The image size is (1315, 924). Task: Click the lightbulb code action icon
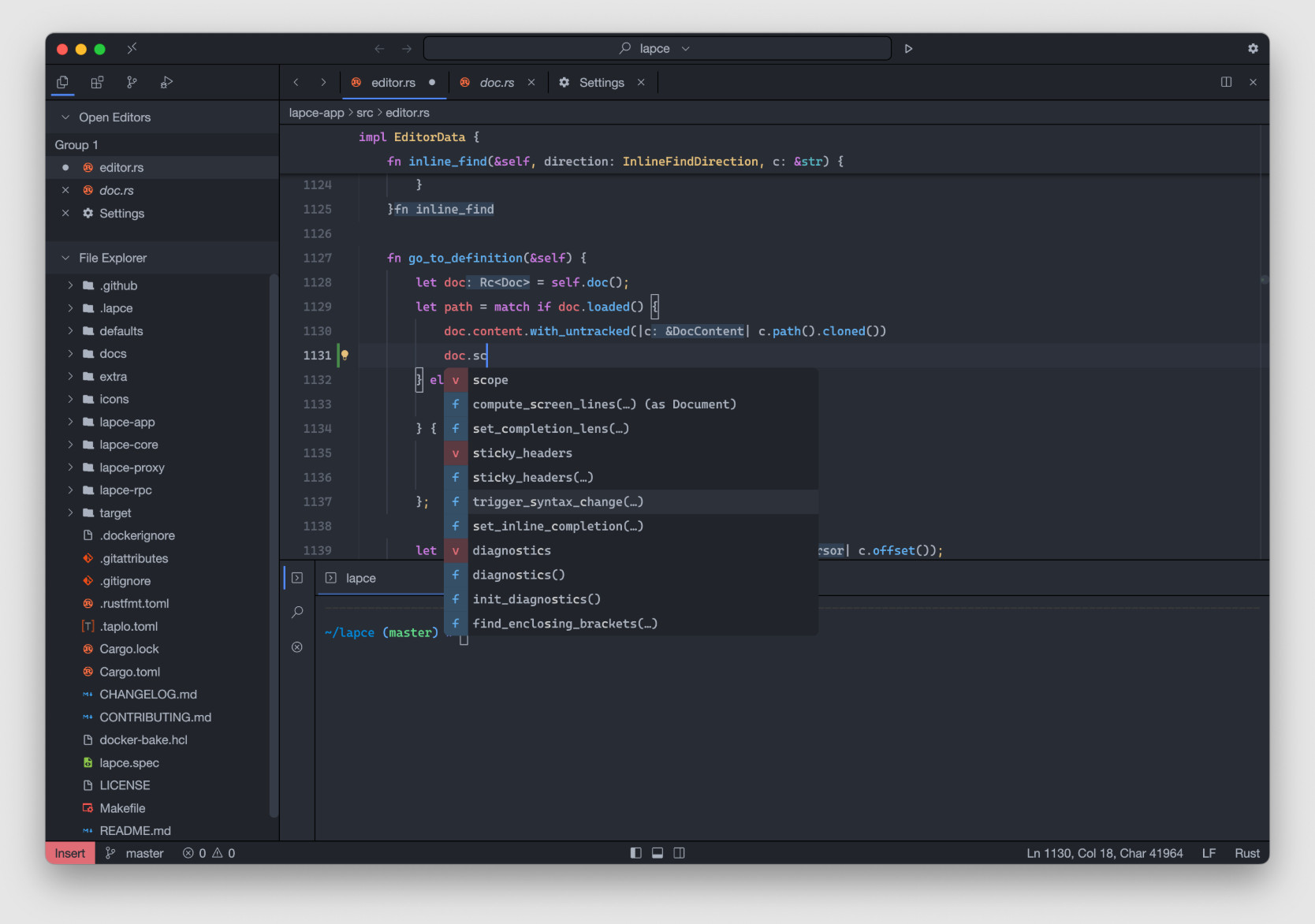coord(345,355)
